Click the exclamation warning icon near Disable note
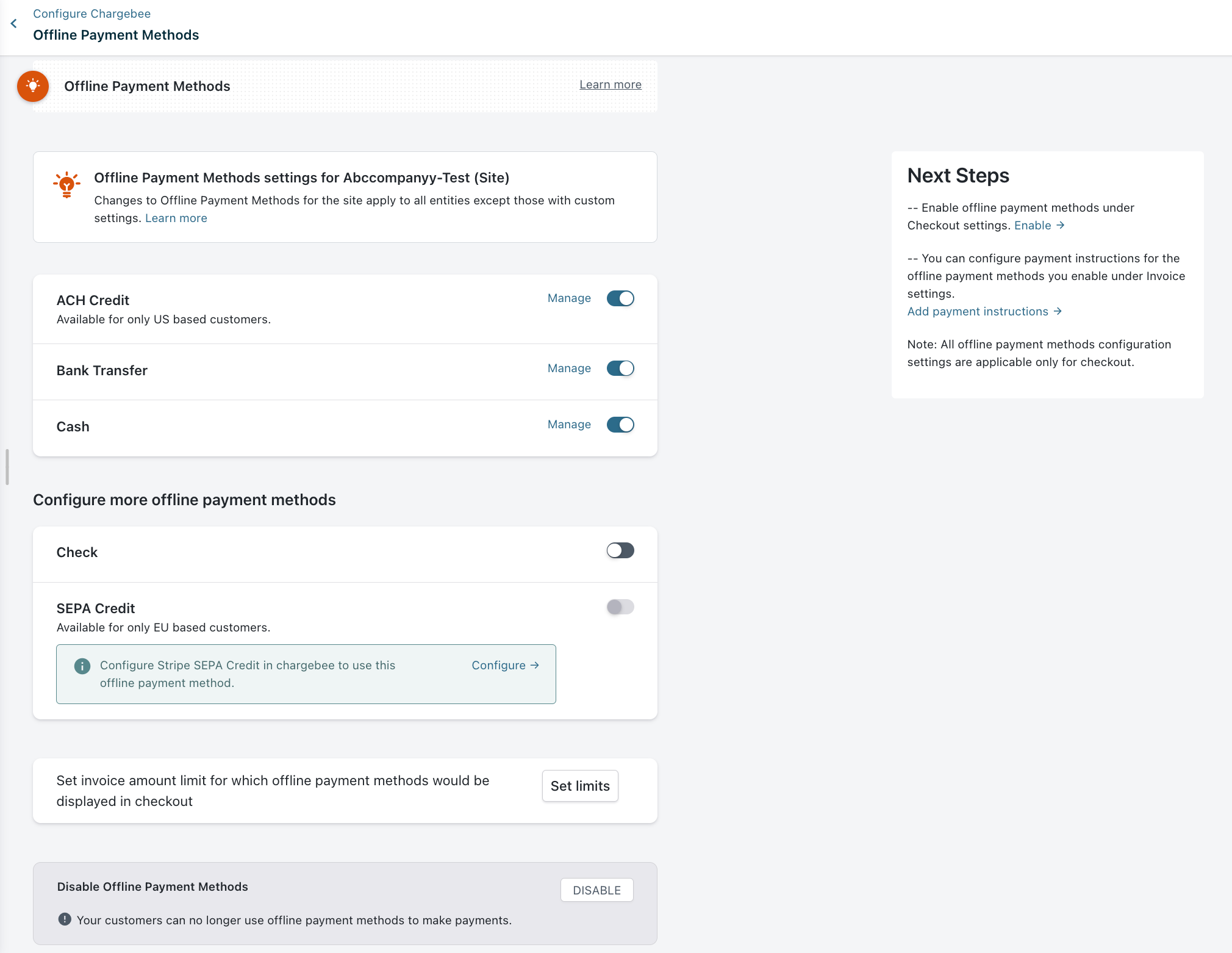Image resolution: width=1232 pixels, height=953 pixels. [65, 919]
